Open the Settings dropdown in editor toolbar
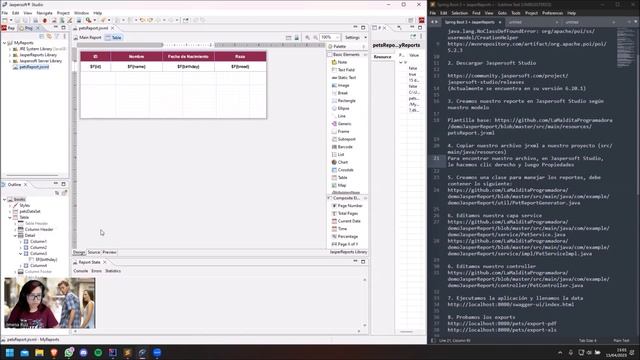The image size is (640, 360). 355,38
